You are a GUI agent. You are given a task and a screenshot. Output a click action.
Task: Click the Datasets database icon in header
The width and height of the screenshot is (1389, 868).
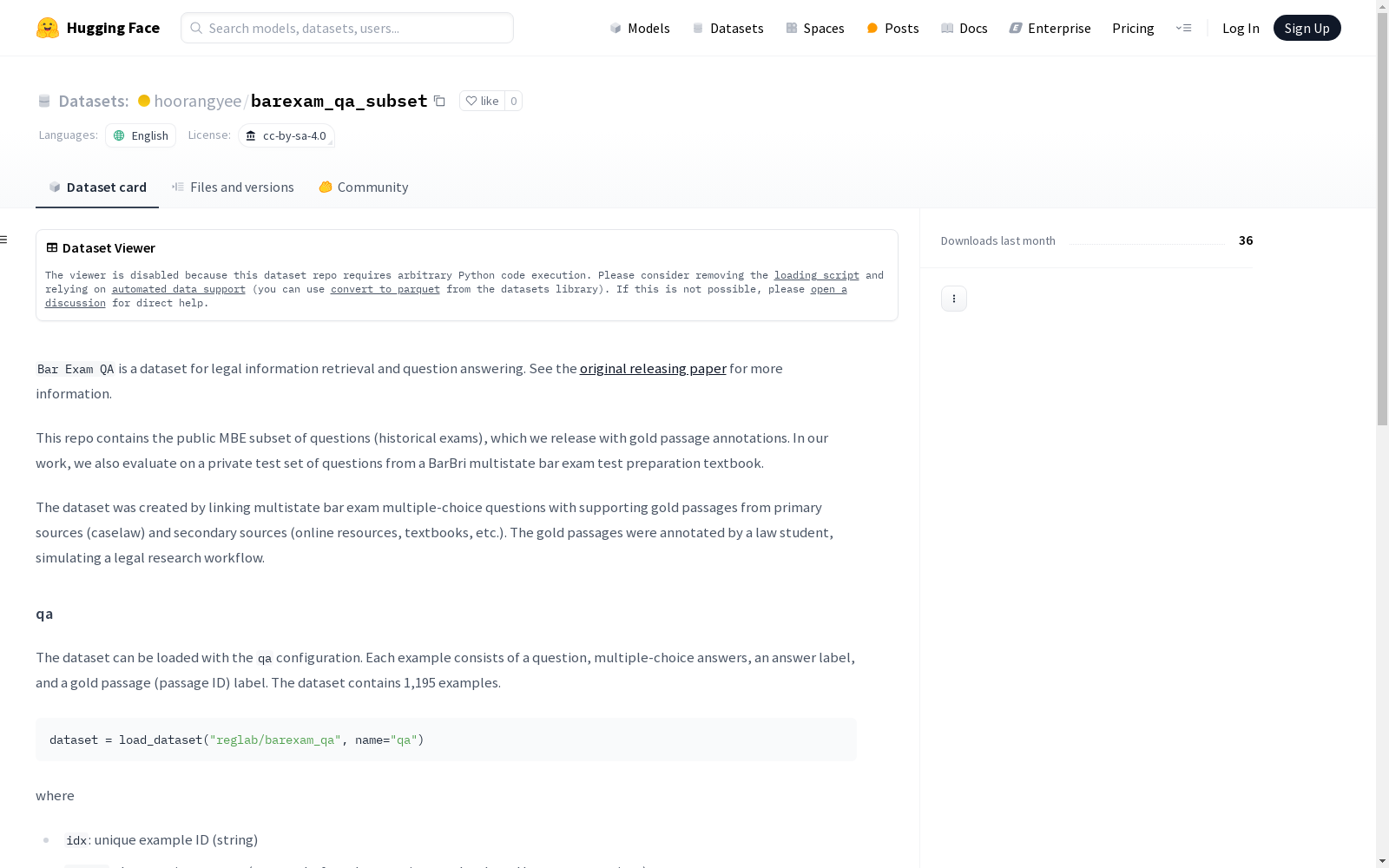pyautogui.click(x=44, y=102)
